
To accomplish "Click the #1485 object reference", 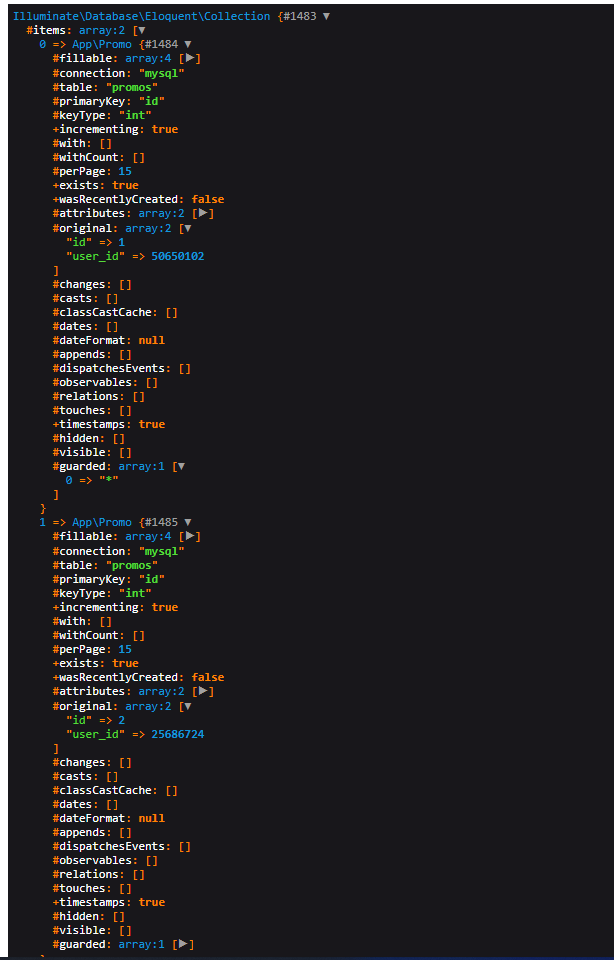I will [162, 523].
